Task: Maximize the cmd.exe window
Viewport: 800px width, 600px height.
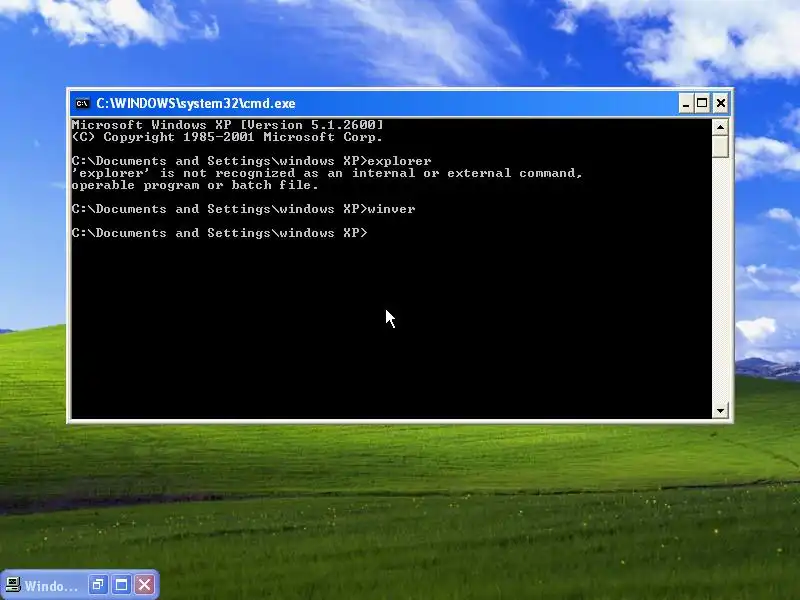Action: pyautogui.click(x=702, y=104)
